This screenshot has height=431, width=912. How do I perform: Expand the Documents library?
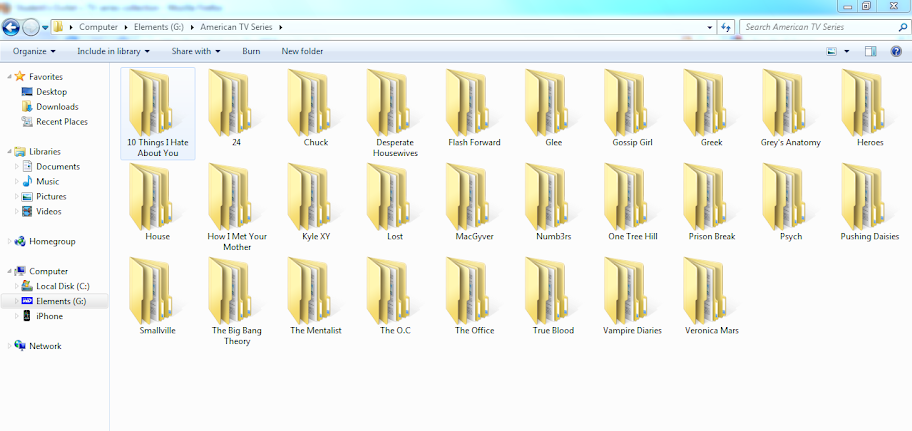click(16, 167)
